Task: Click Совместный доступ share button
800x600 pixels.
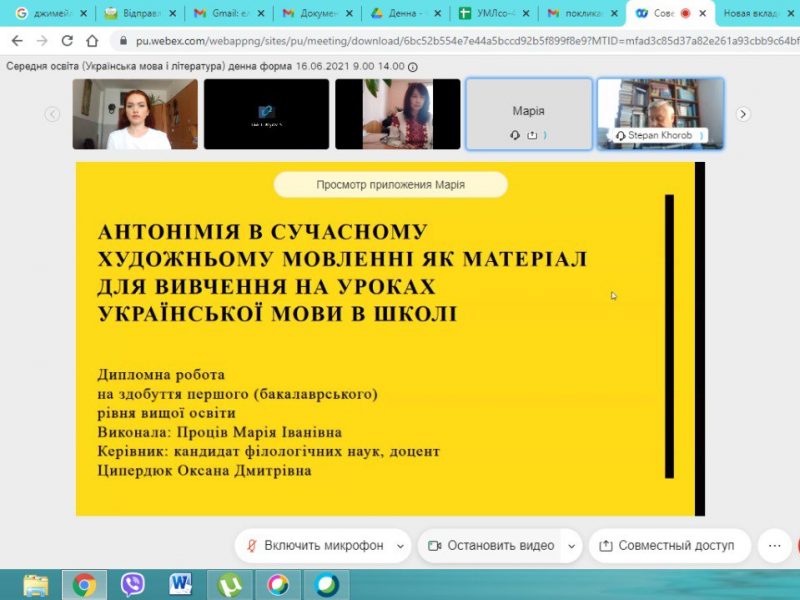Action: [x=667, y=546]
